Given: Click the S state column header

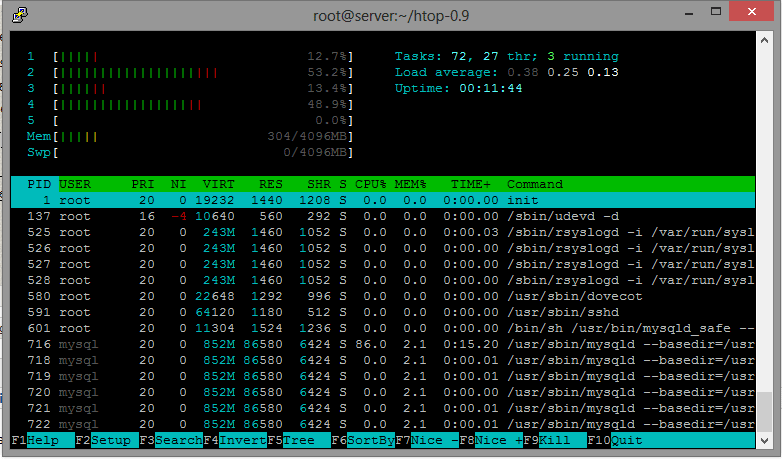Looking at the screenshot, I should tap(343, 184).
